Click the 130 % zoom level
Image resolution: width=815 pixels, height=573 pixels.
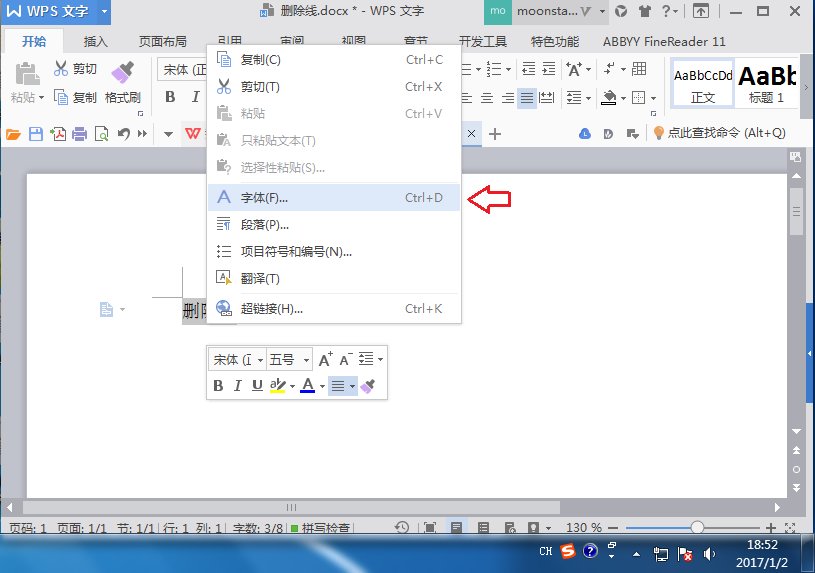tap(584, 528)
